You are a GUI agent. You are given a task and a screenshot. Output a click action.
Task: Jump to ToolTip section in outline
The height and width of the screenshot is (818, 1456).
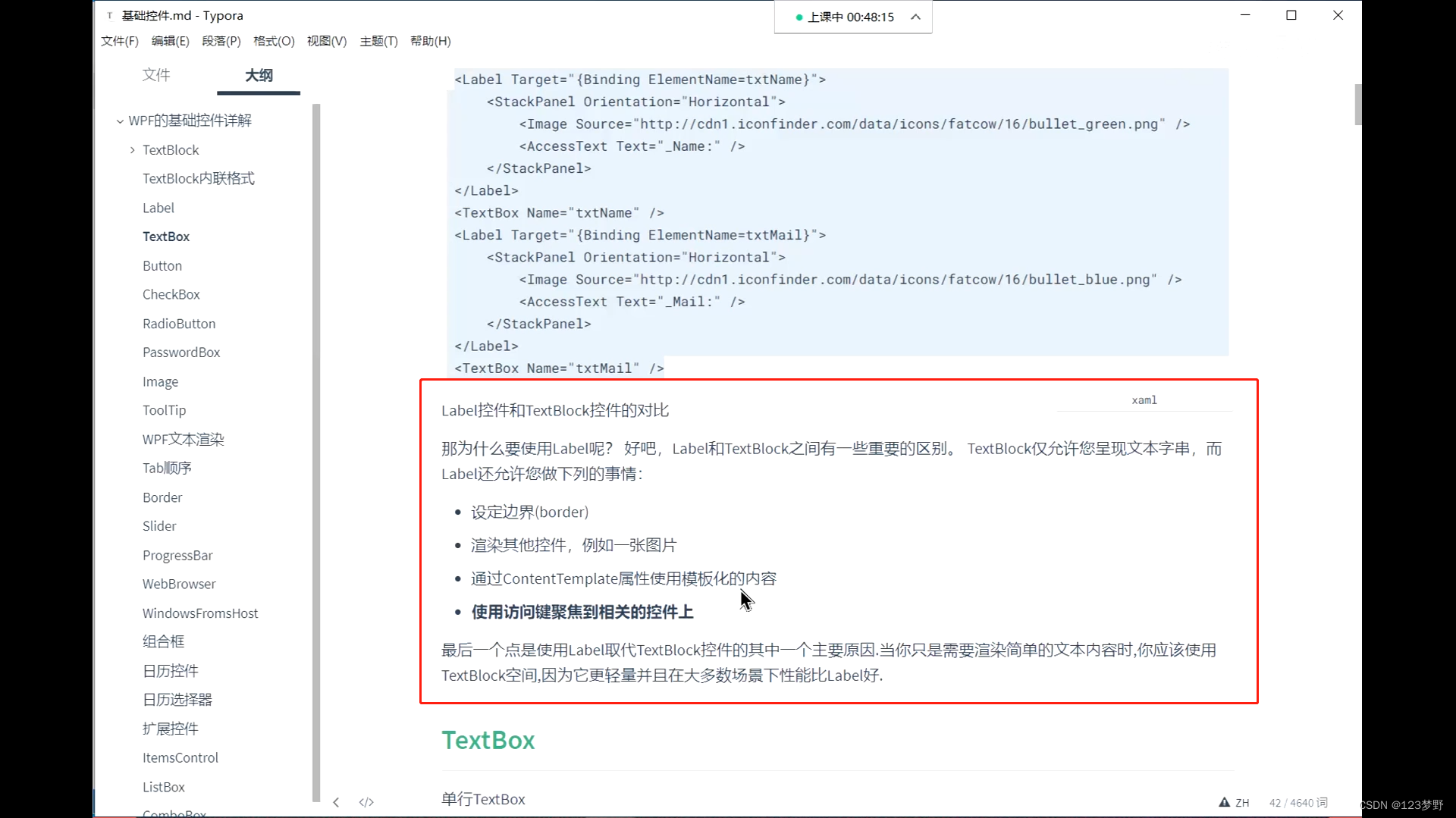coord(164,410)
